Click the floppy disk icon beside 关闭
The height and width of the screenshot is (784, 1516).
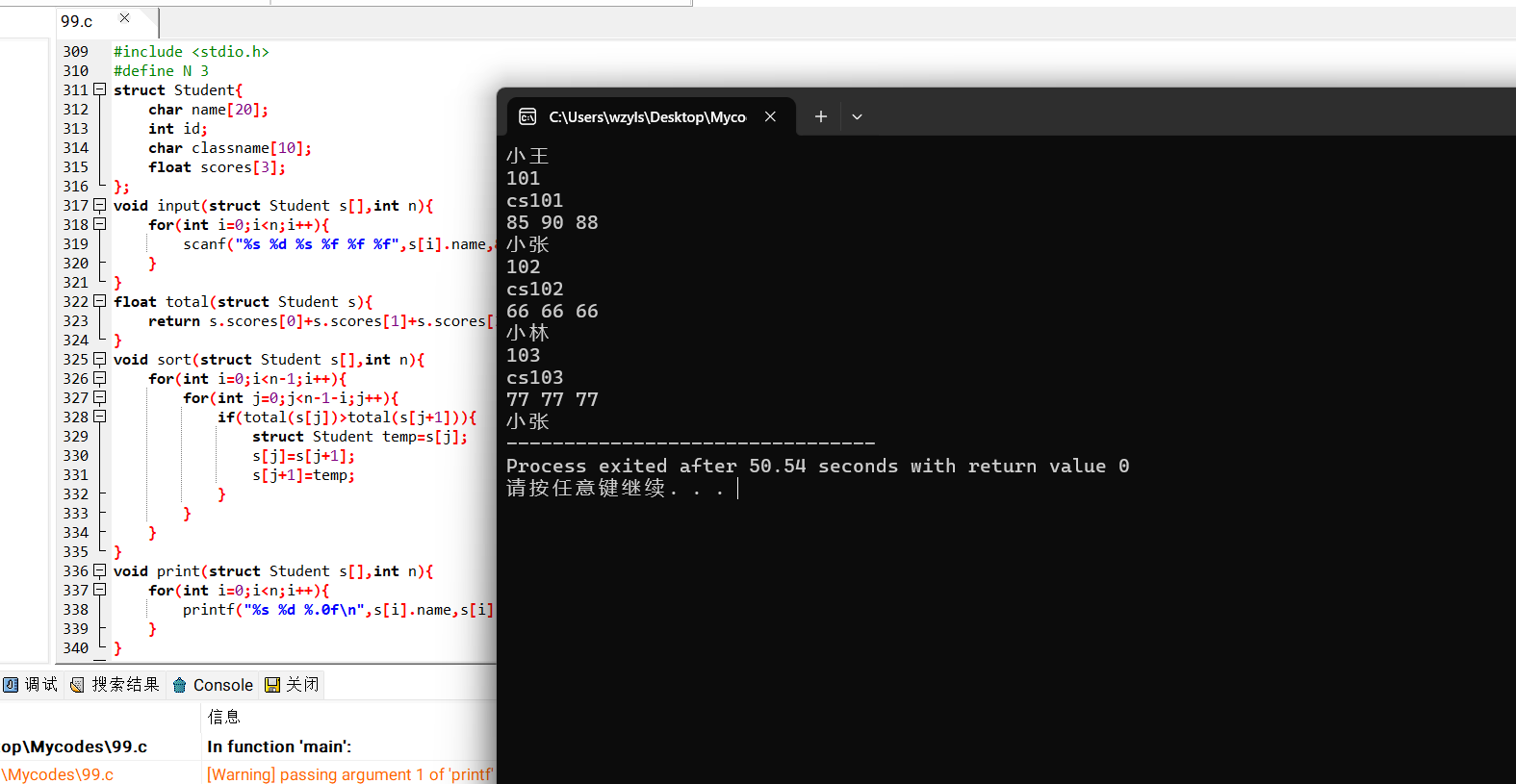coord(272,685)
